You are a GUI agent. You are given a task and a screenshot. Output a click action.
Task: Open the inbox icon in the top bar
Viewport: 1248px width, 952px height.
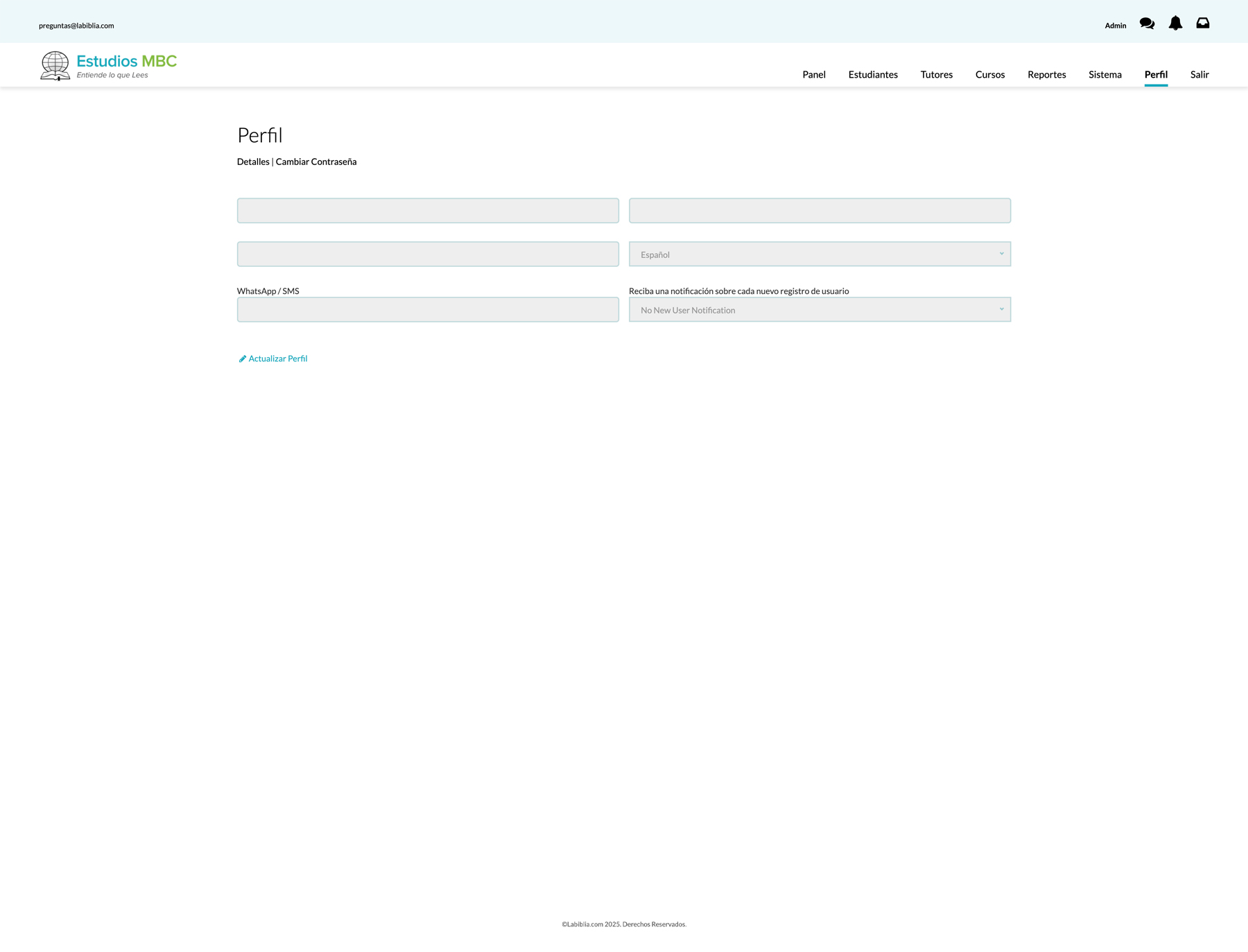point(1203,23)
